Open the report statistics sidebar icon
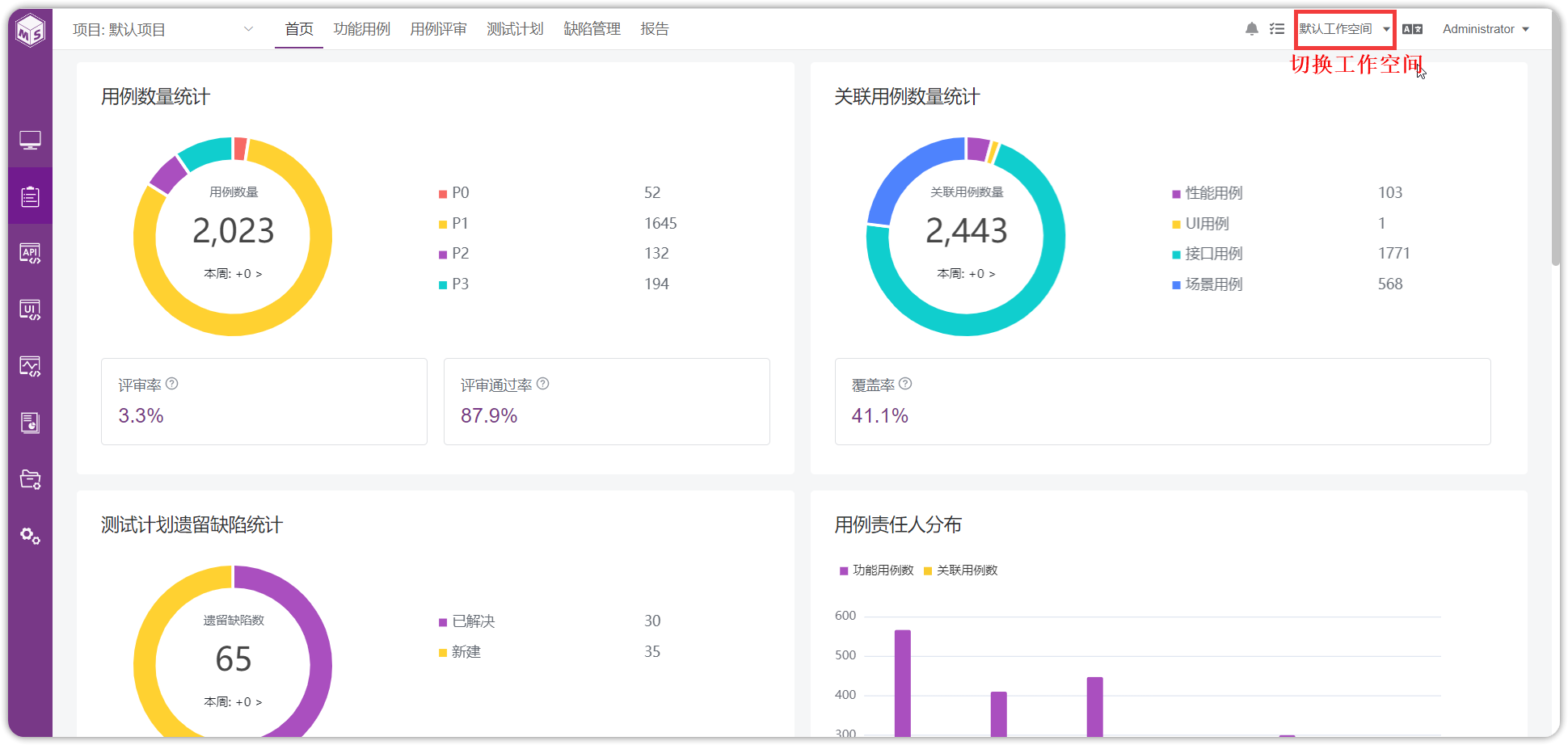 coord(30,423)
